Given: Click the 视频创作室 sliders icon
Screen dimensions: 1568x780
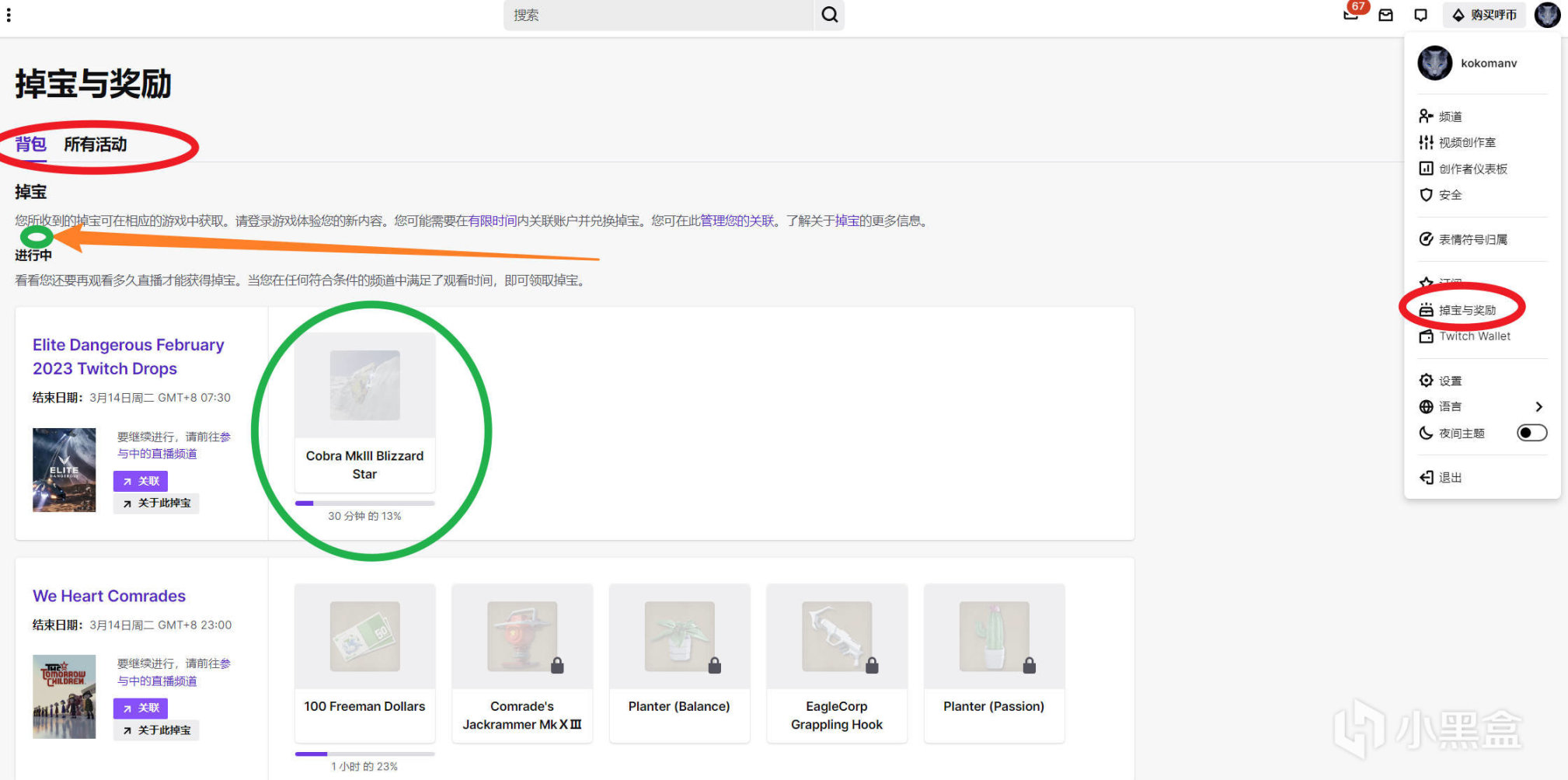Looking at the screenshot, I should [x=1426, y=142].
